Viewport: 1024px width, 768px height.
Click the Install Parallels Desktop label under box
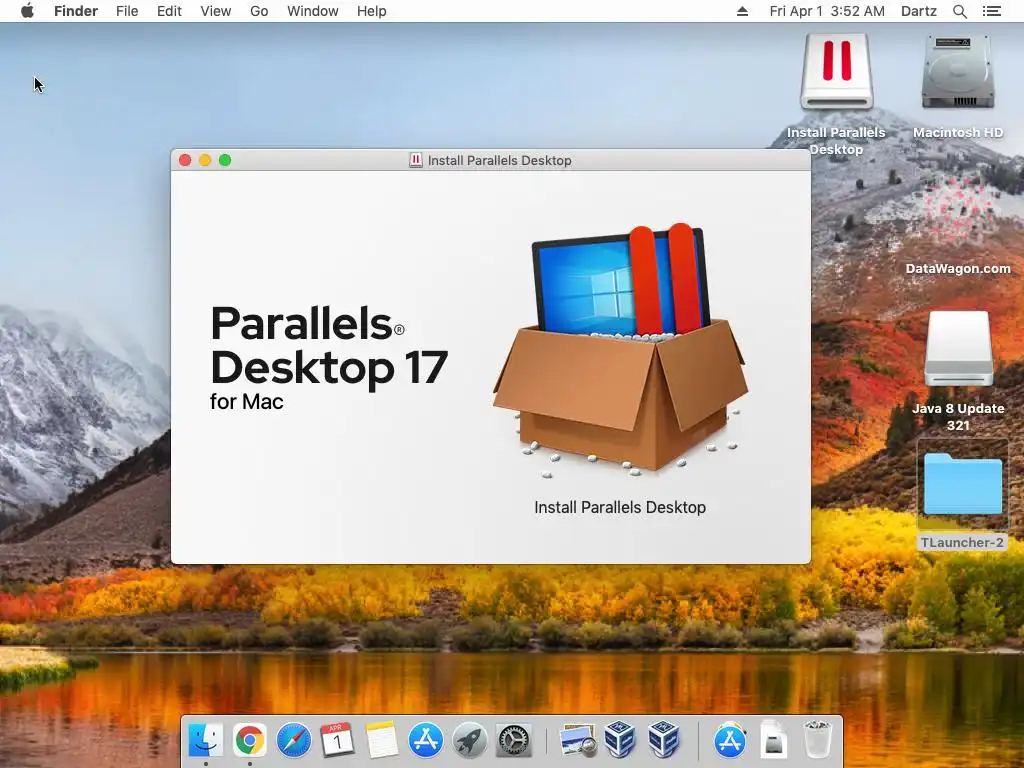[x=620, y=507]
